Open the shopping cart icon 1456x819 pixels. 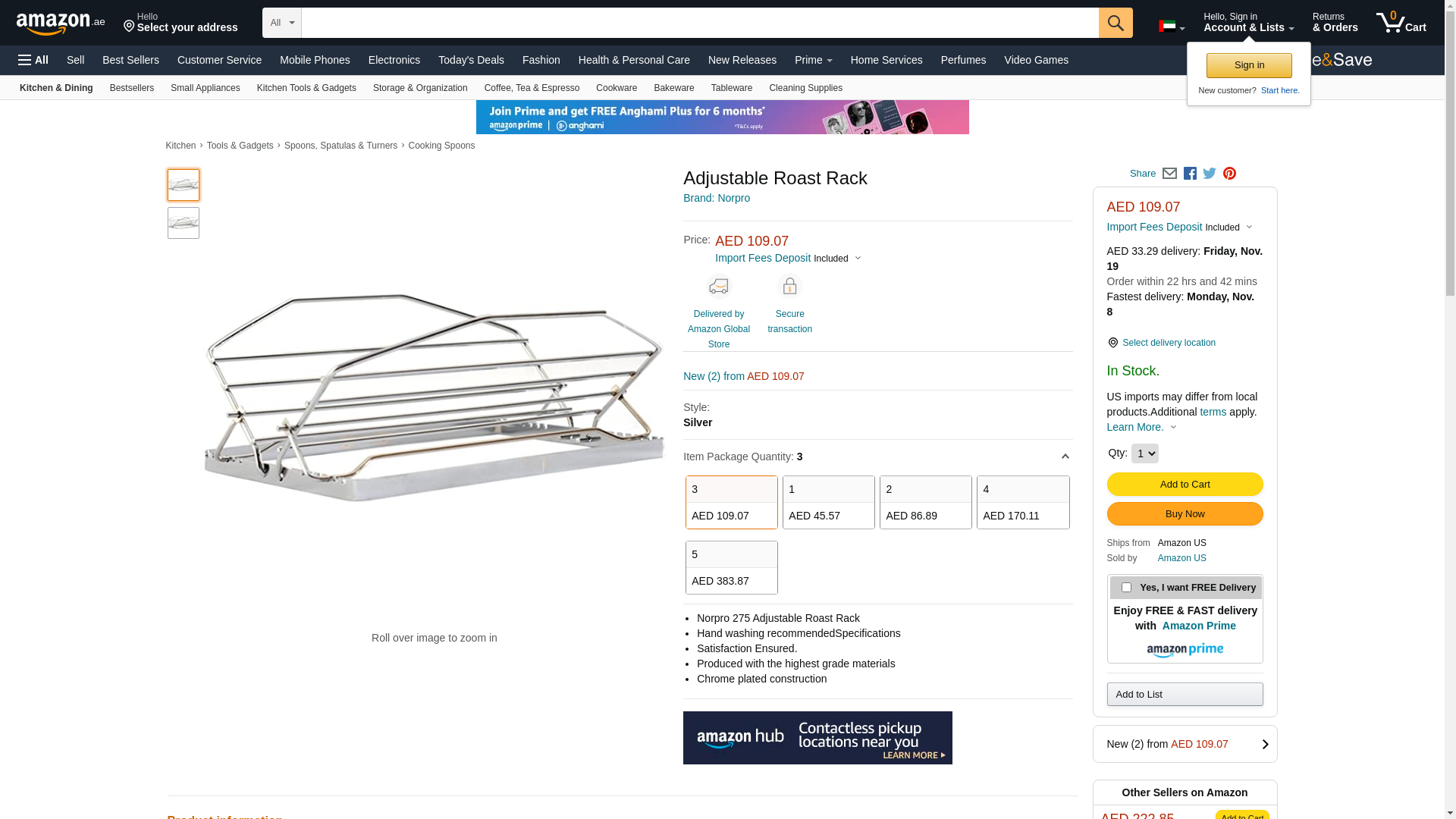coord(1401,23)
